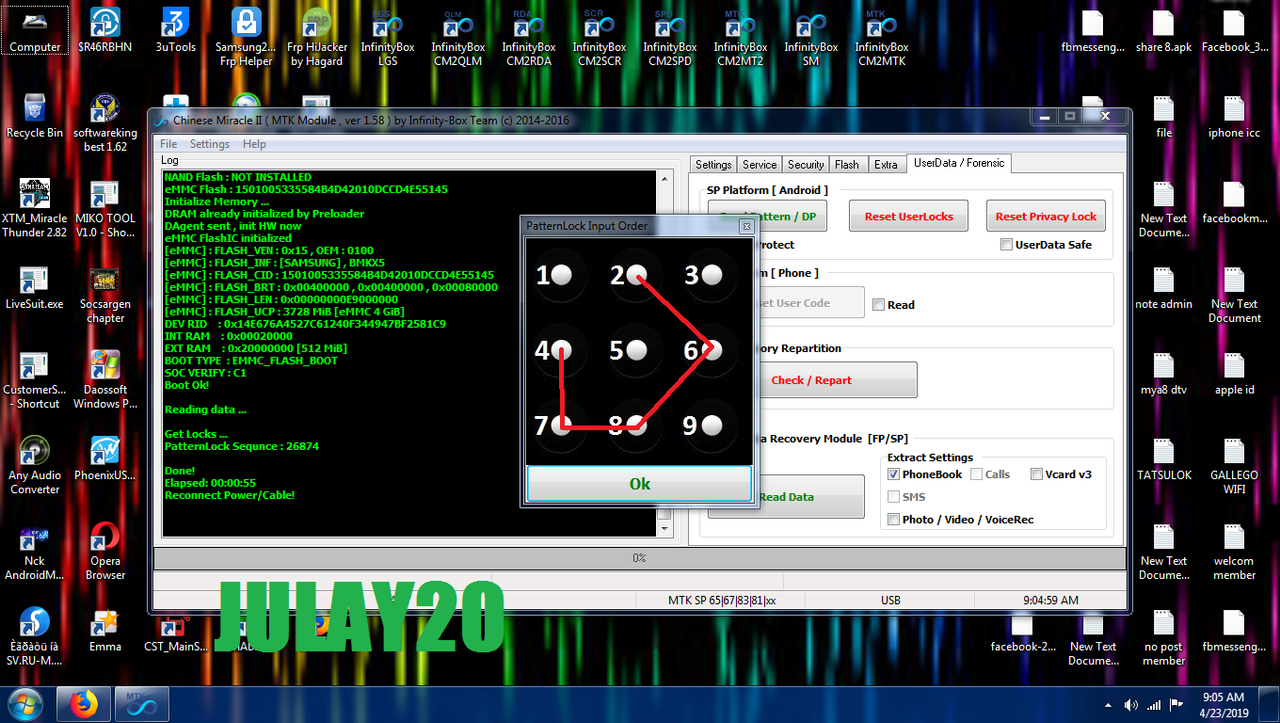Select the UserData / Forensic tab

pos(959,163)
